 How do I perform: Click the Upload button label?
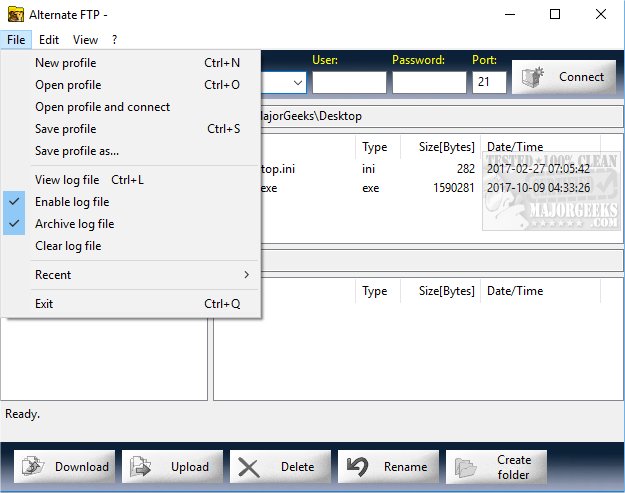[190, 467]
